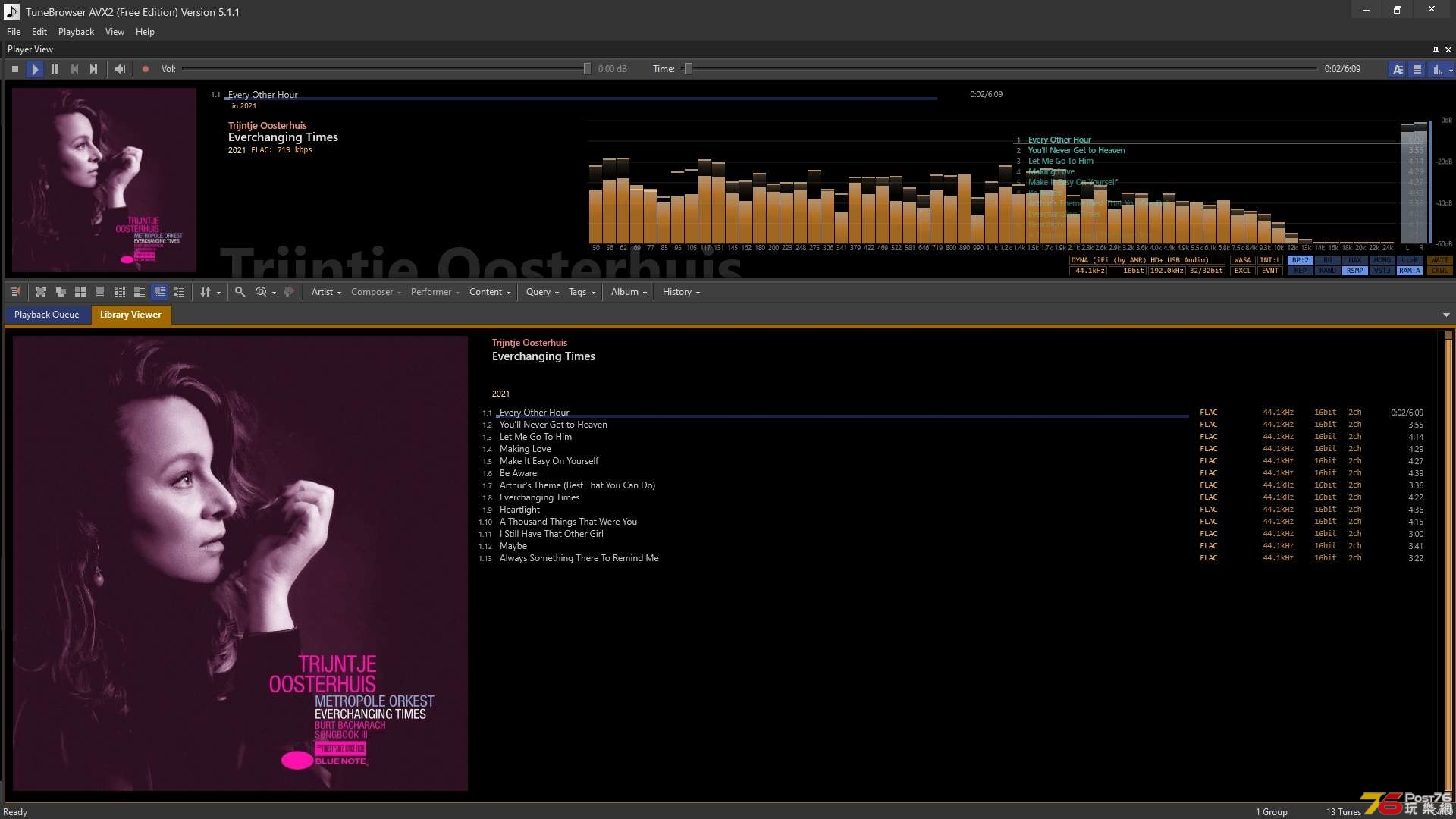Viewport: 1456px width, 819px height.
Task: Toggle the RG replay gain indicator
Action: (1327, 260)
